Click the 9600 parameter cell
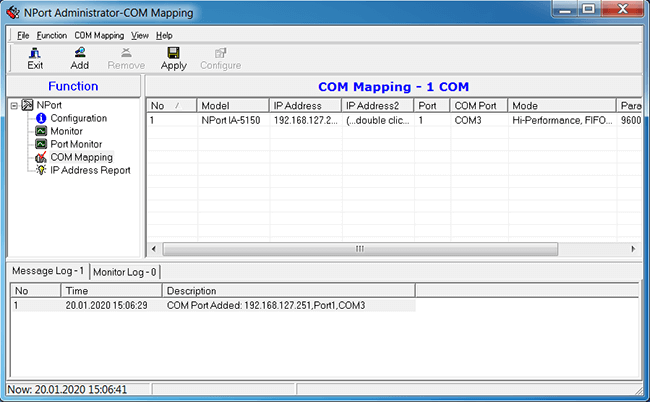Image resolution: width=650 pixels, height=402 pixels. tap(631, 120)
